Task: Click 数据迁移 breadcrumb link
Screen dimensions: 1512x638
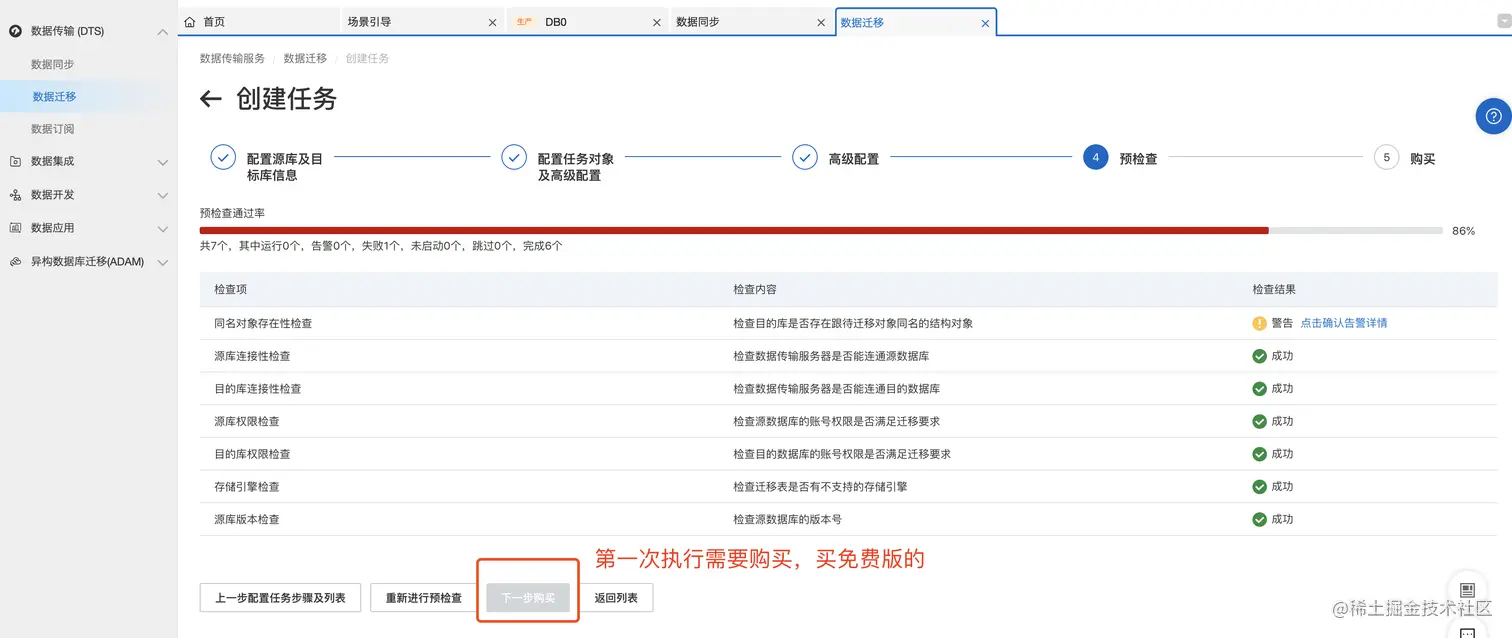Action: [x=305, y=58]
